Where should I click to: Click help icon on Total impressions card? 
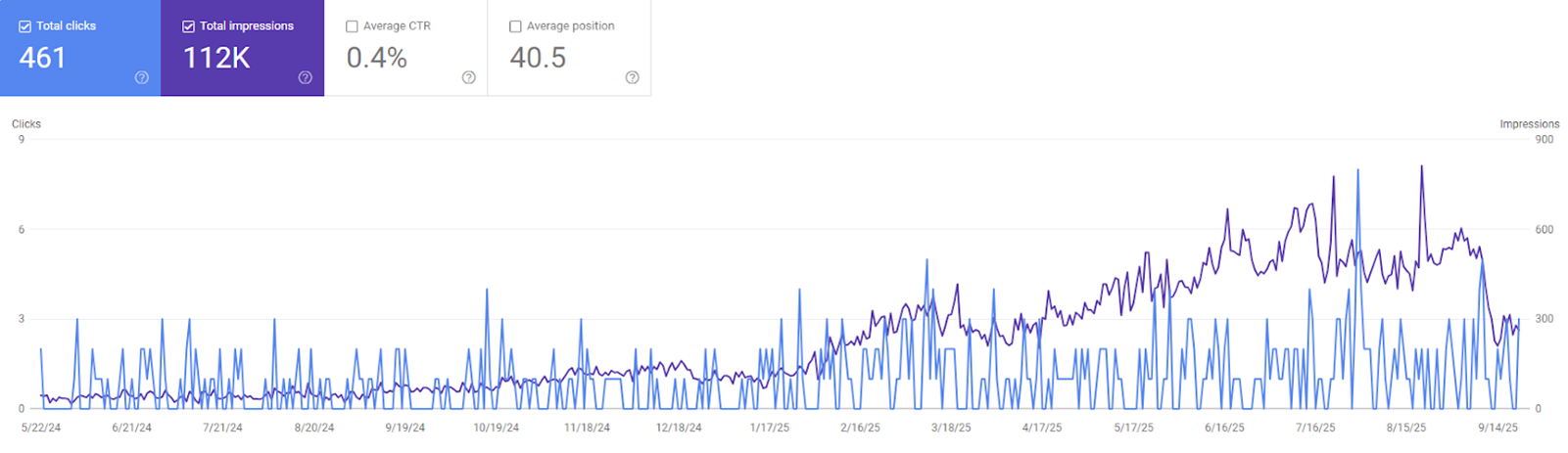306,77
